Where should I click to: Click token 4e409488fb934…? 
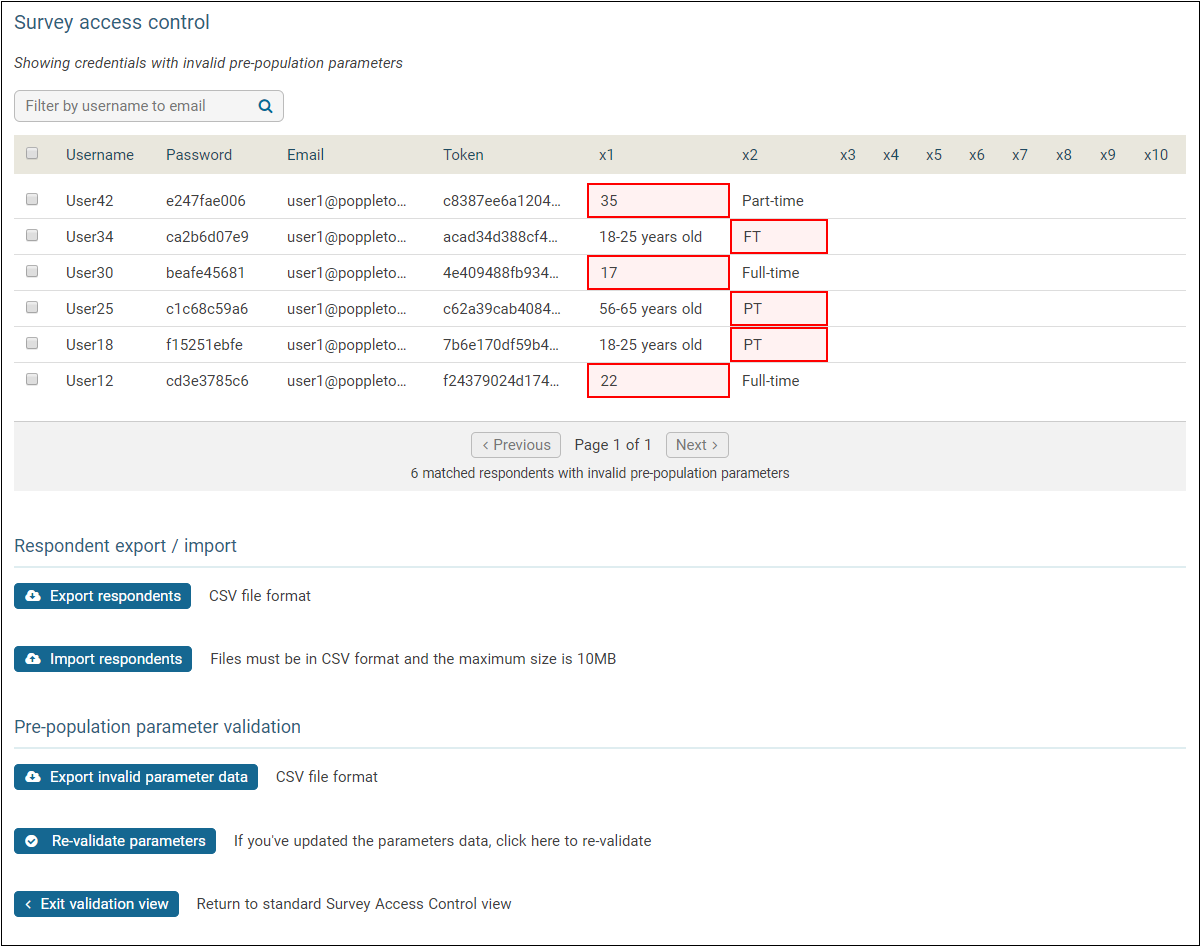pyautogui.click(x=502, y=273)
